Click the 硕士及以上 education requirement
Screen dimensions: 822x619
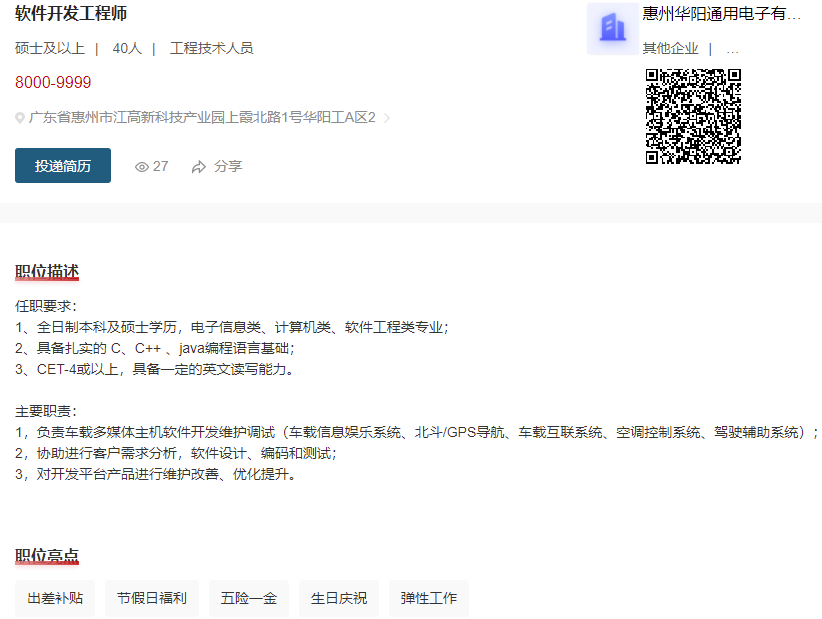[50, 48]
